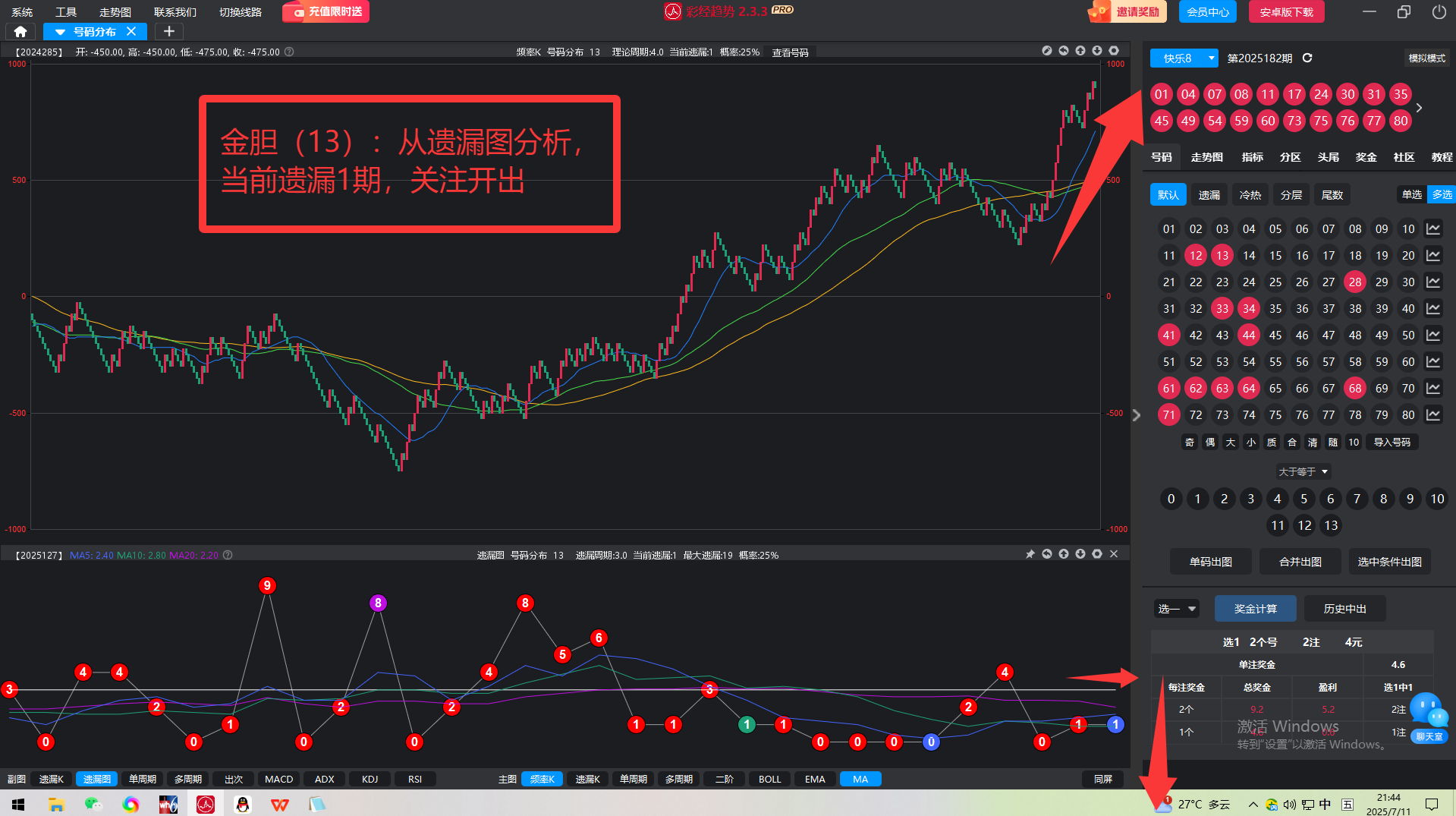Click the 模拟模式 button
1456x816 pixels.
(1427, 58)
